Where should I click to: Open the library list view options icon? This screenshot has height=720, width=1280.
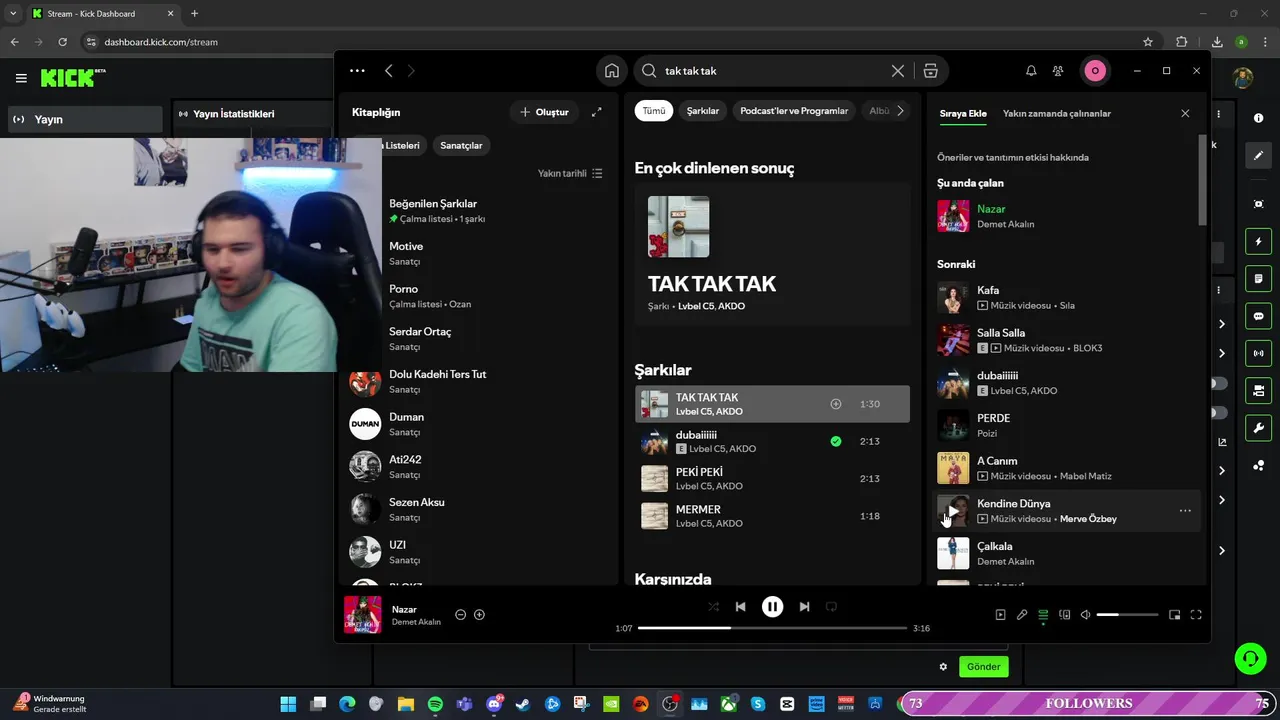pyautogui.click(x=597, y=173)
